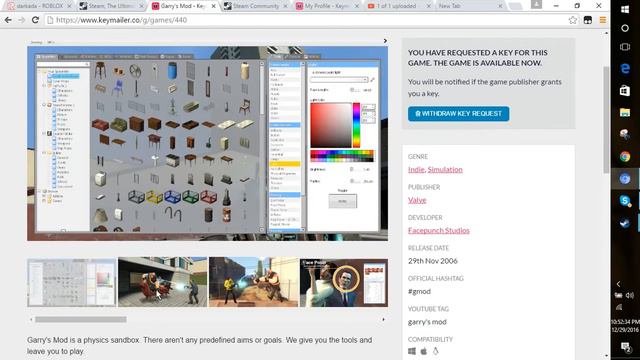Click the forward navigation arrow

point(21,20)
